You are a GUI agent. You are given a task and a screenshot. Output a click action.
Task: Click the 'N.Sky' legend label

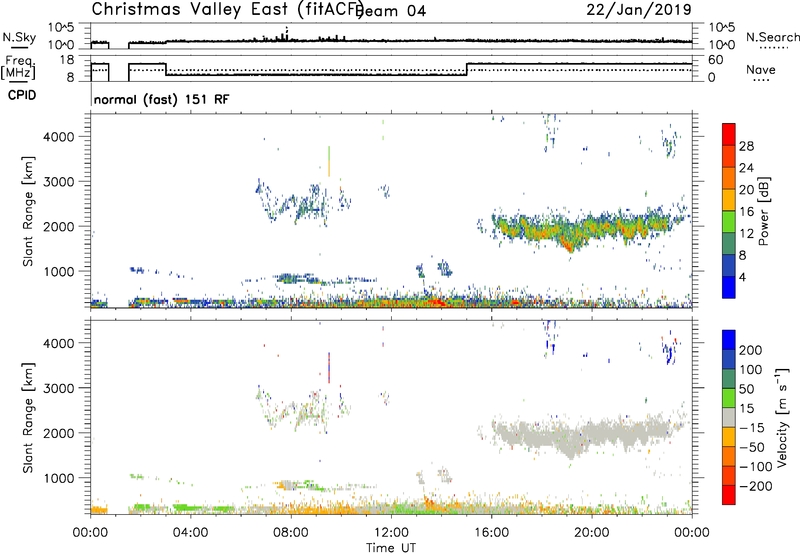coord(19,37)
